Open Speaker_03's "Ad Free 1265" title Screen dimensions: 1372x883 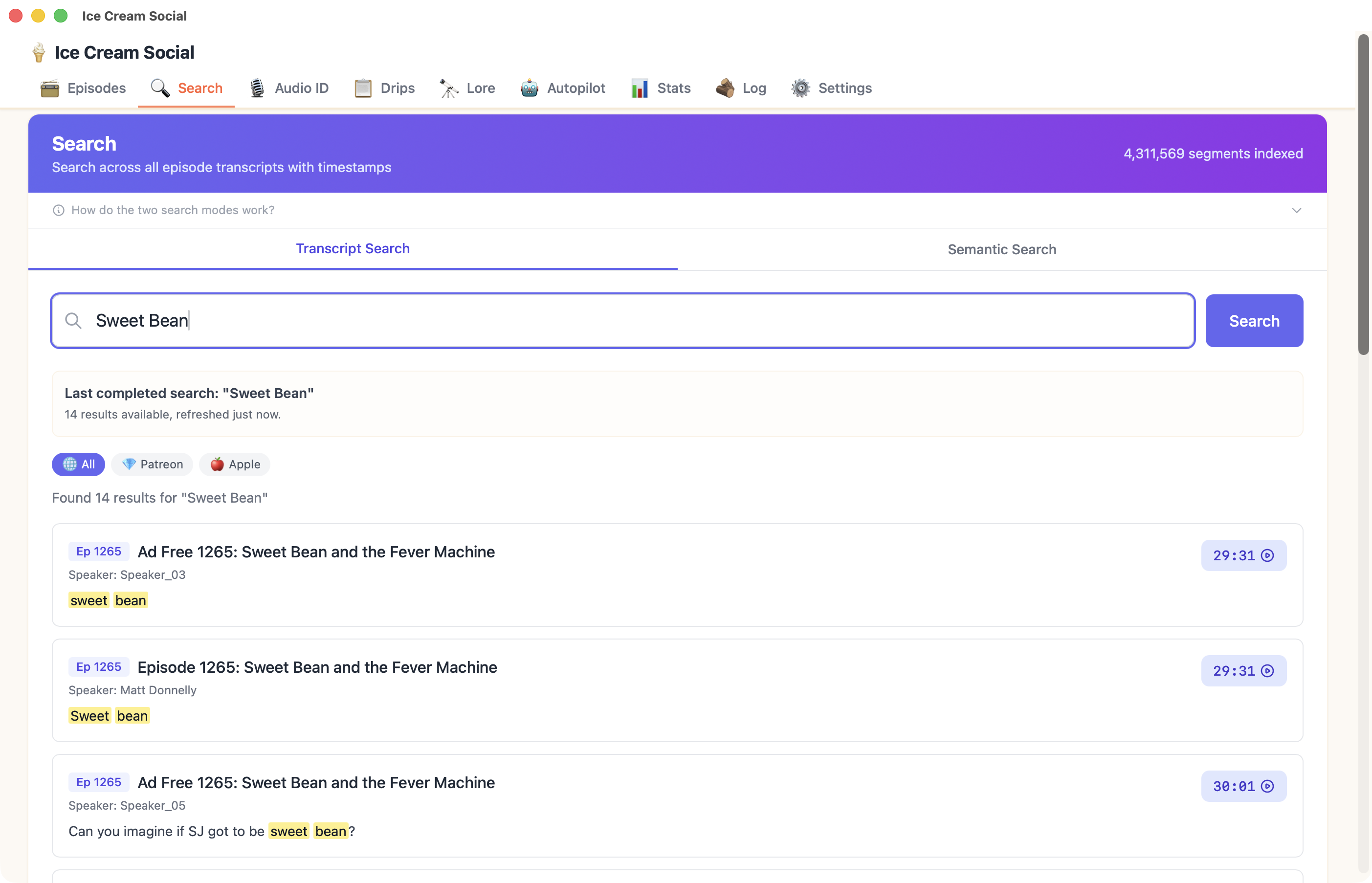coord(316,552)
